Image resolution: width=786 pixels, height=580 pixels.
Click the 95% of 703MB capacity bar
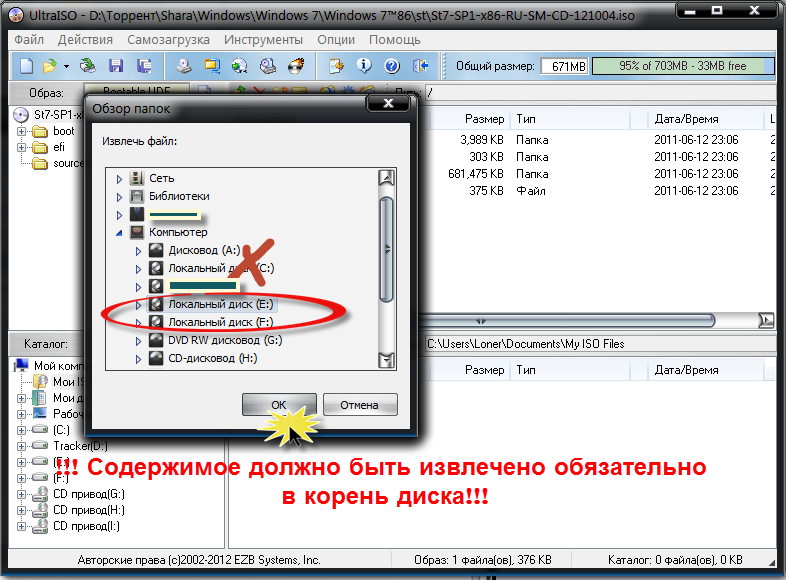coord(683,66)
